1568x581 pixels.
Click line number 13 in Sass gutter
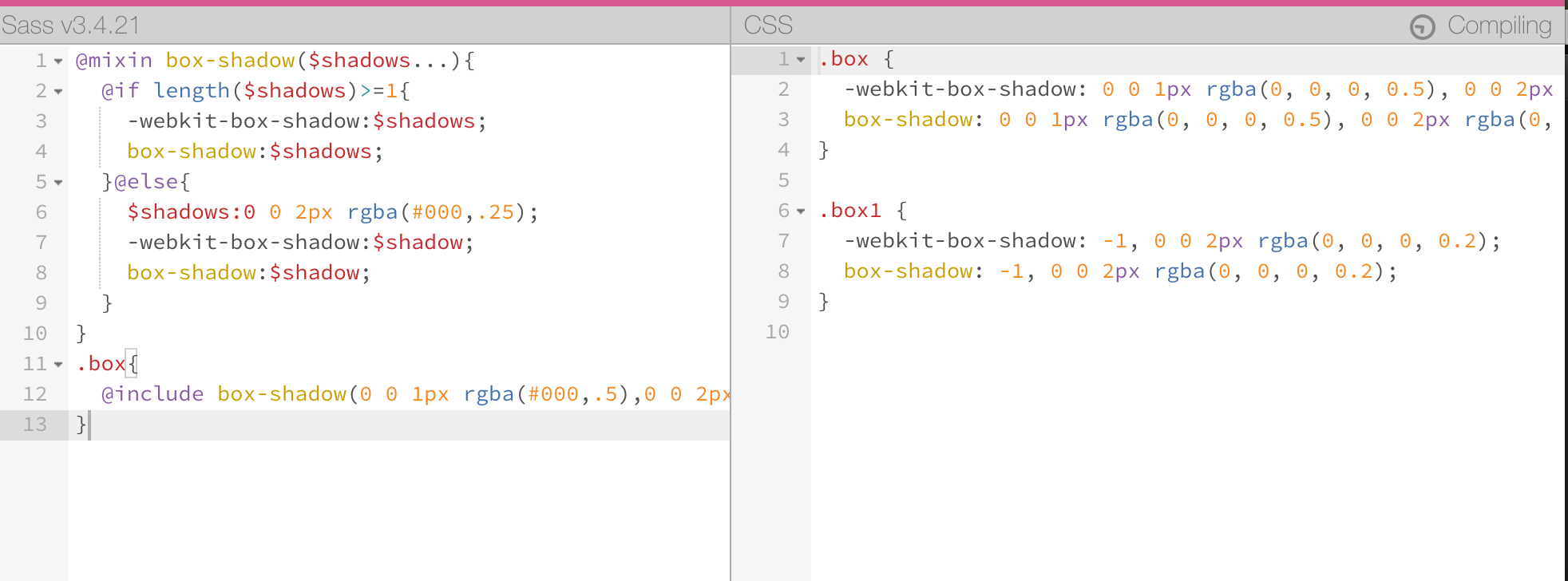(x=35, y=425)
